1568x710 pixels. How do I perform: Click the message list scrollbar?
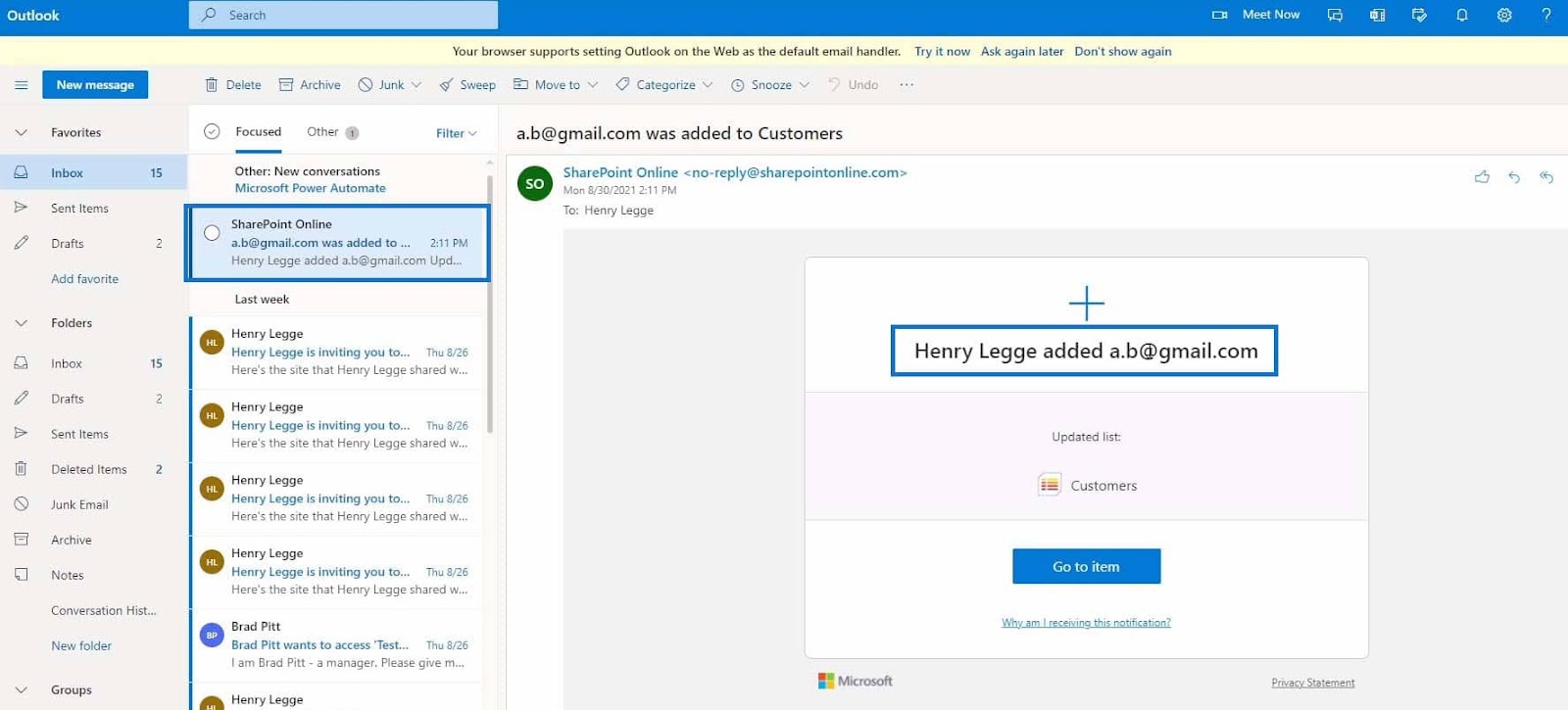490,304
